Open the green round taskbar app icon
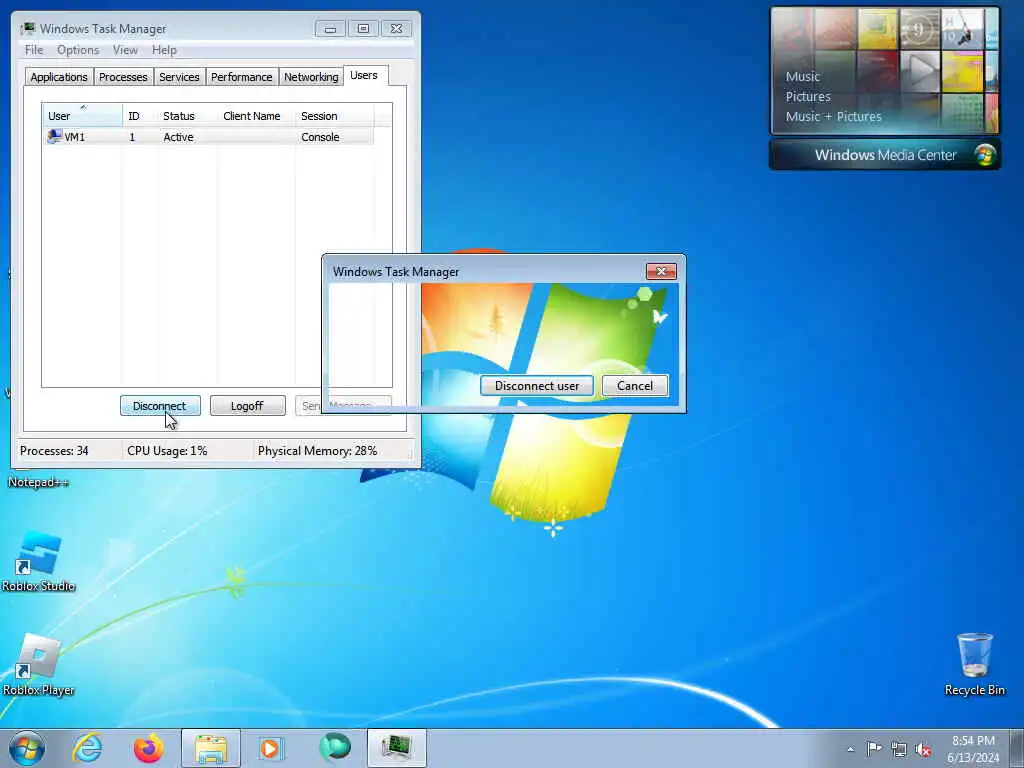 coord(334,748)
